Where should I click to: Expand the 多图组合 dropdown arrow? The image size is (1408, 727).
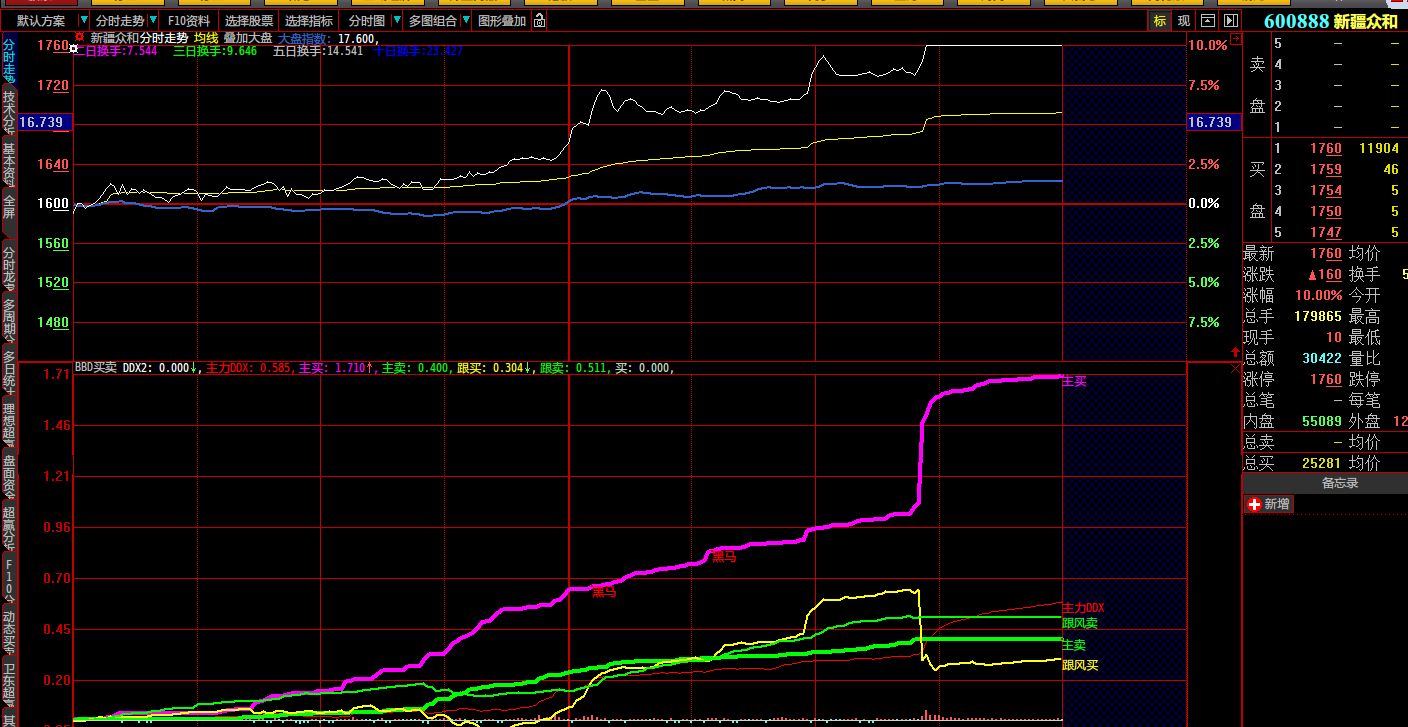466,21
